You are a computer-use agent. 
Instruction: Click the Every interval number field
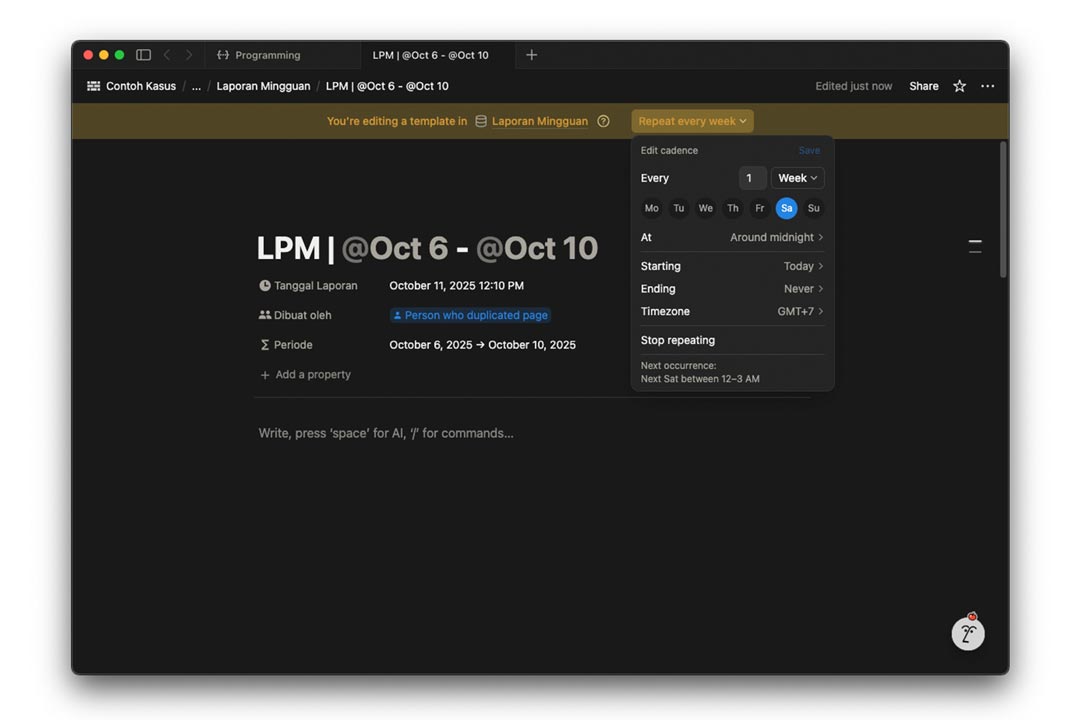[x=752, y=178]
